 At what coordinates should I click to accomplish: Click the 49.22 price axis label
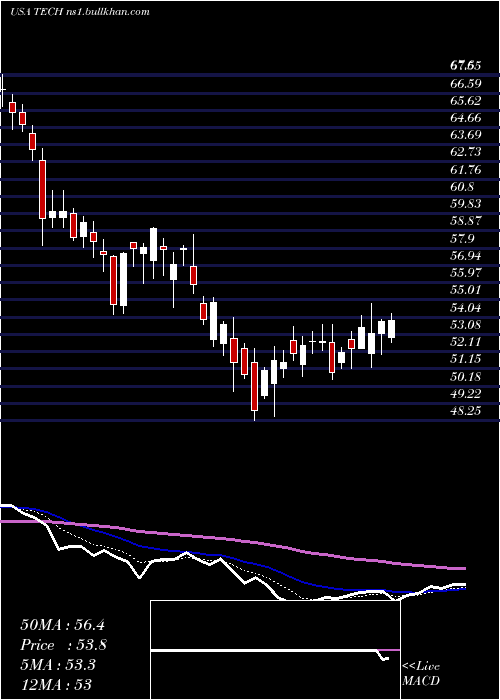tap(466, 393)
